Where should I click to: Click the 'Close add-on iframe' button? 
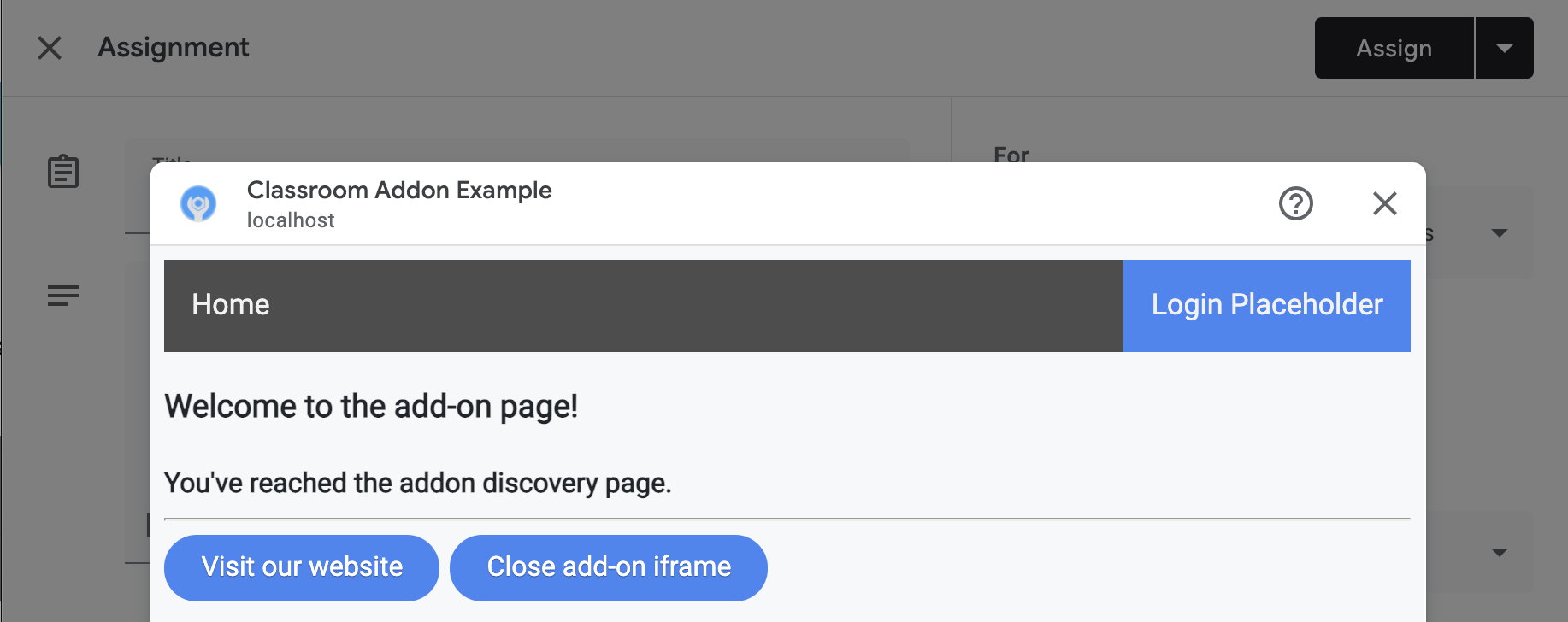[x=609, y=566]
